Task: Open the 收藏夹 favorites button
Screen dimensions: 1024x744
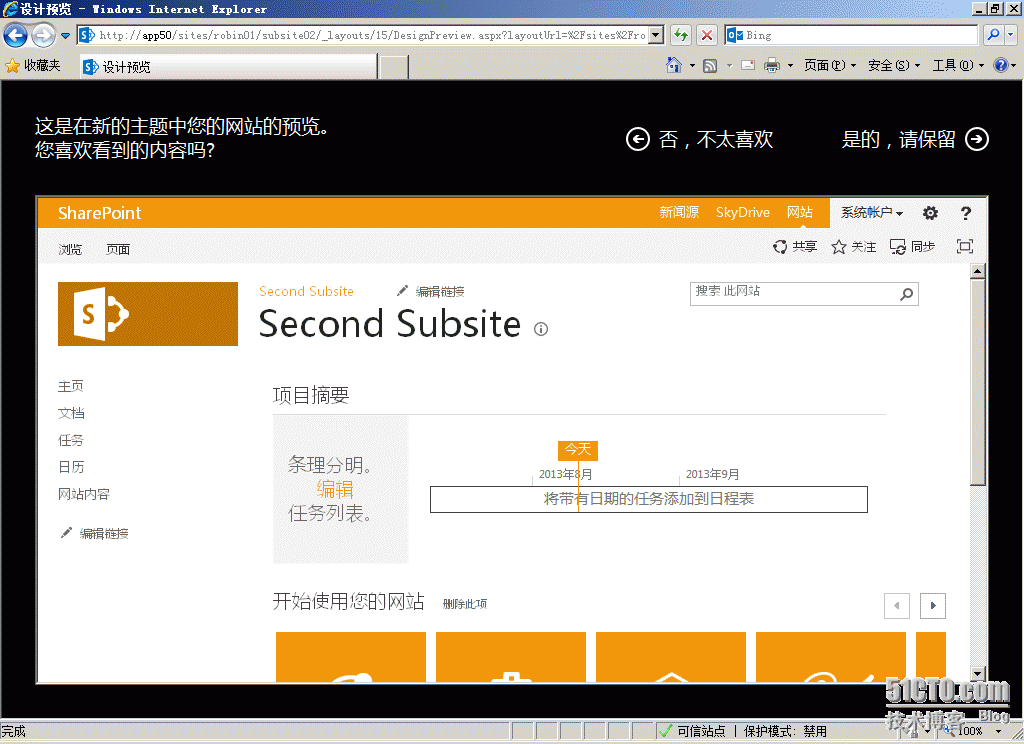Action: coord(33,65)
